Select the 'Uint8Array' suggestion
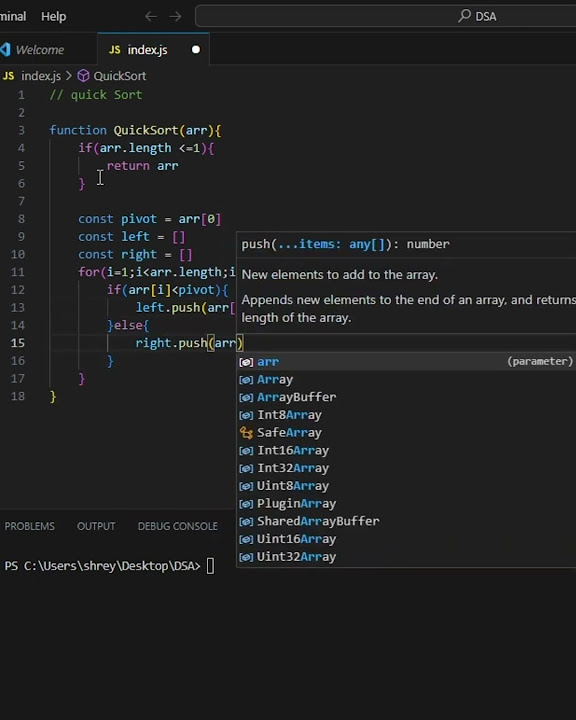 406,486
